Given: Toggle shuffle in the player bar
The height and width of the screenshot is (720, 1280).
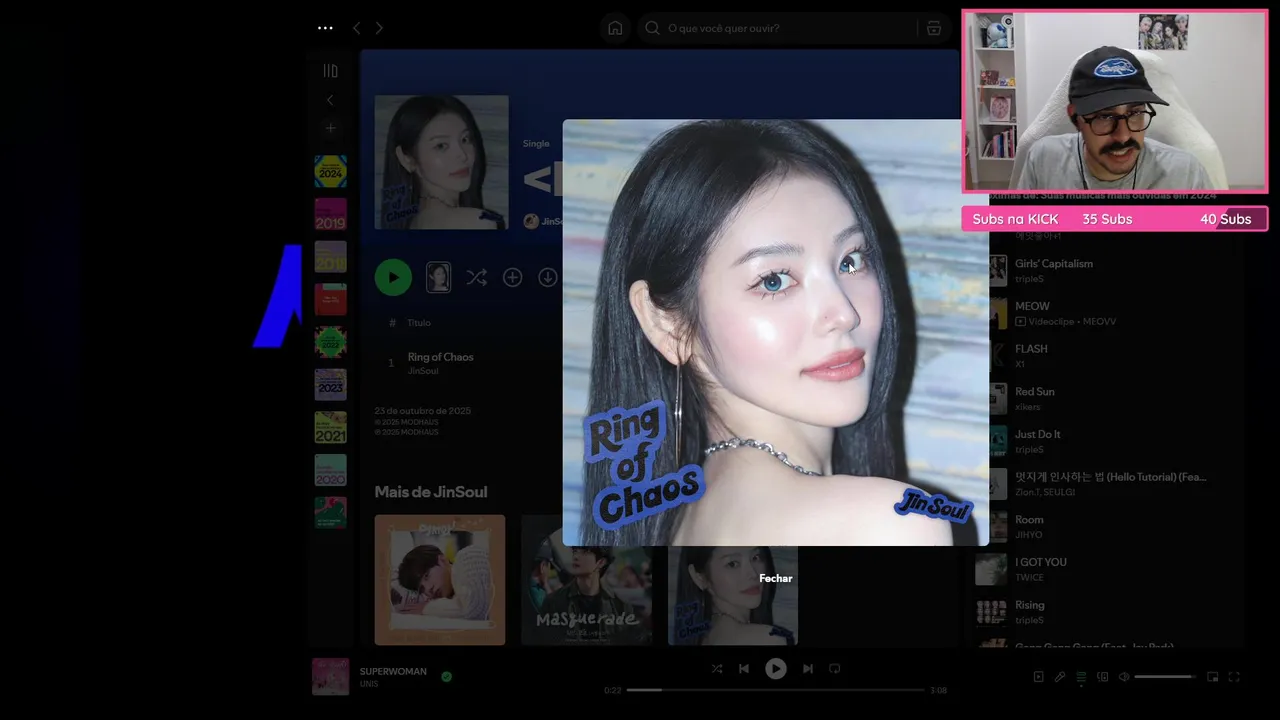Looking at the screenshot, I should [x=717, y=669].
